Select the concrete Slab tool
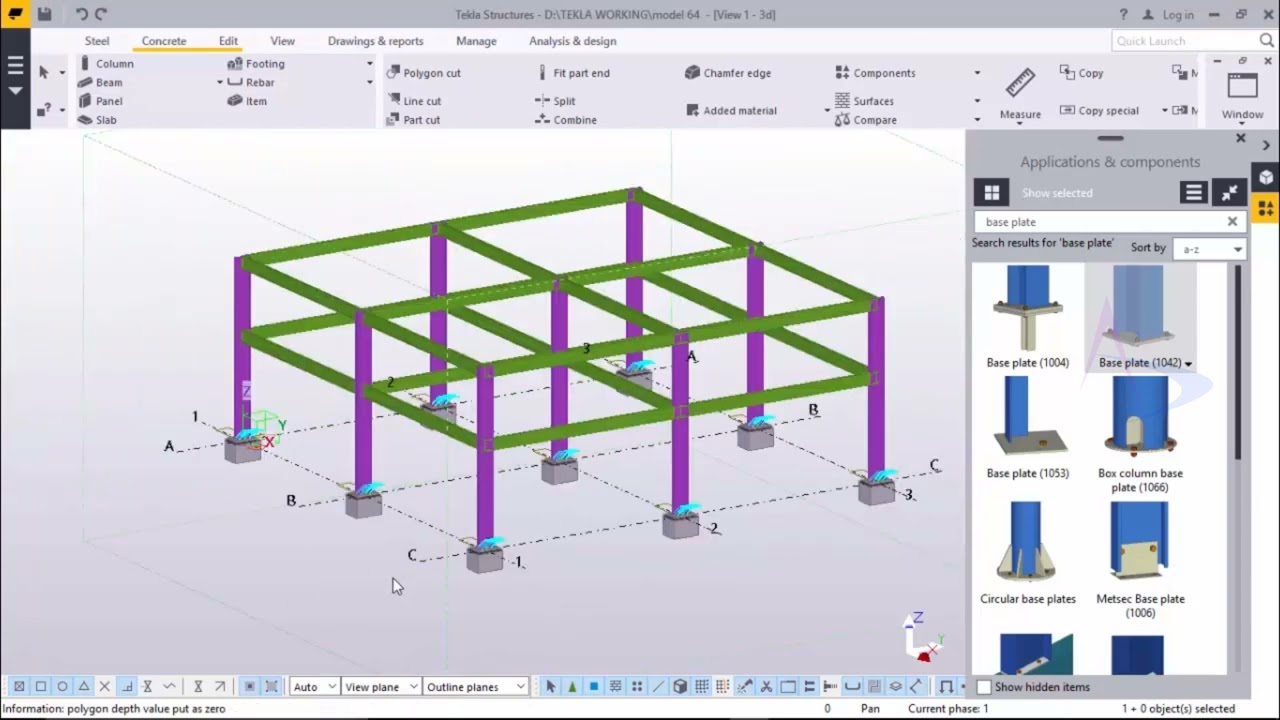 (97, 120)
